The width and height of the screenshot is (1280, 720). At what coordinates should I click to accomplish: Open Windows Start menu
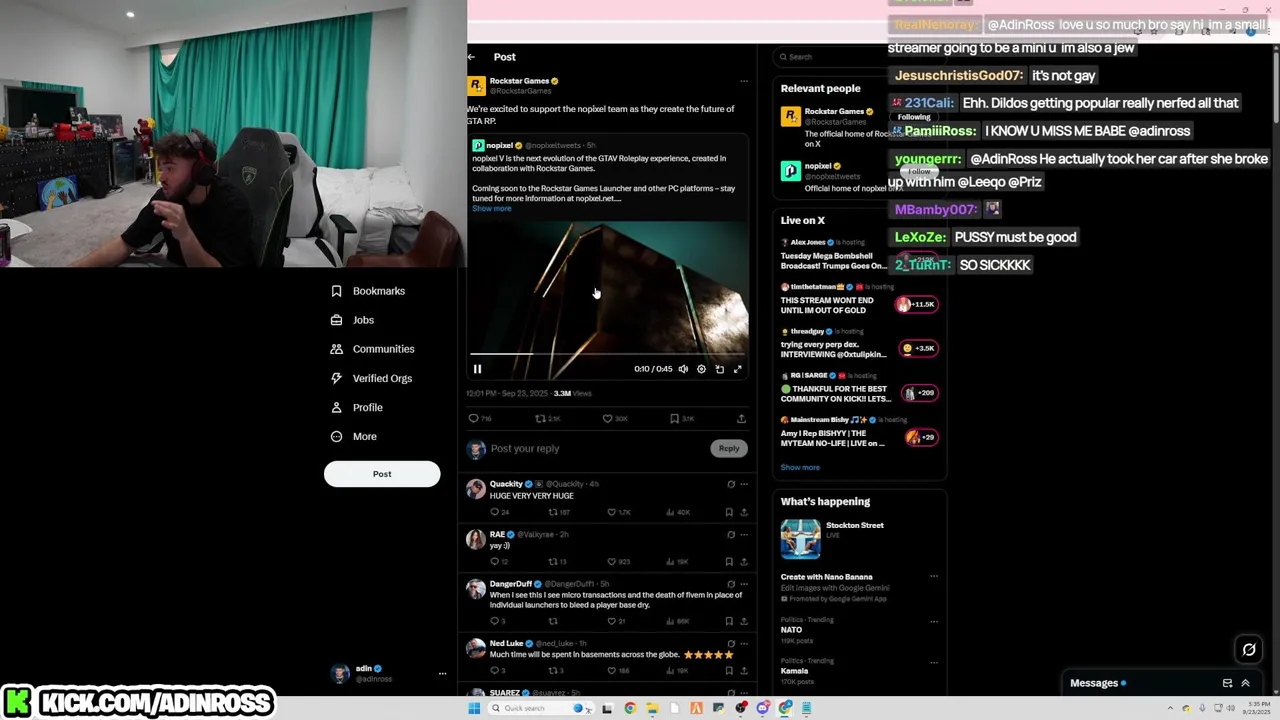pyautogui.click(x=474, y=708)
